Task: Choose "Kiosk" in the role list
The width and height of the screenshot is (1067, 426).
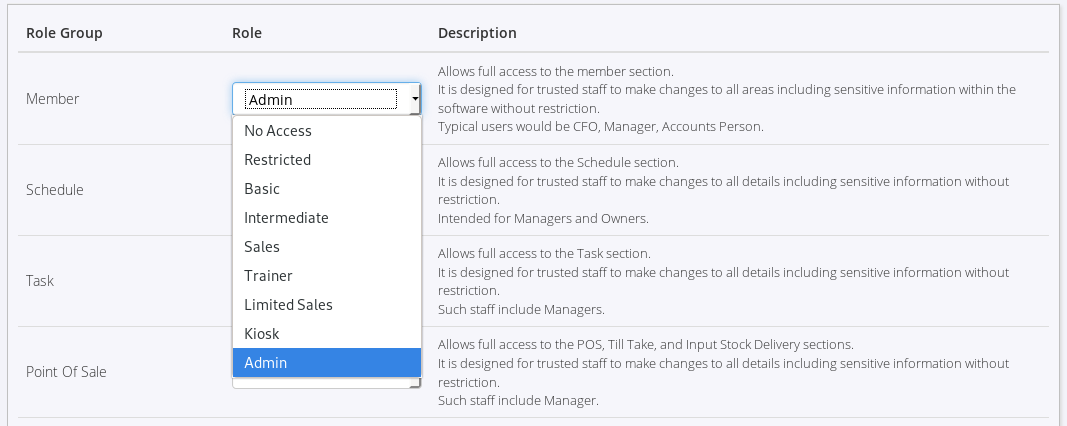Action: click(262, 334)
